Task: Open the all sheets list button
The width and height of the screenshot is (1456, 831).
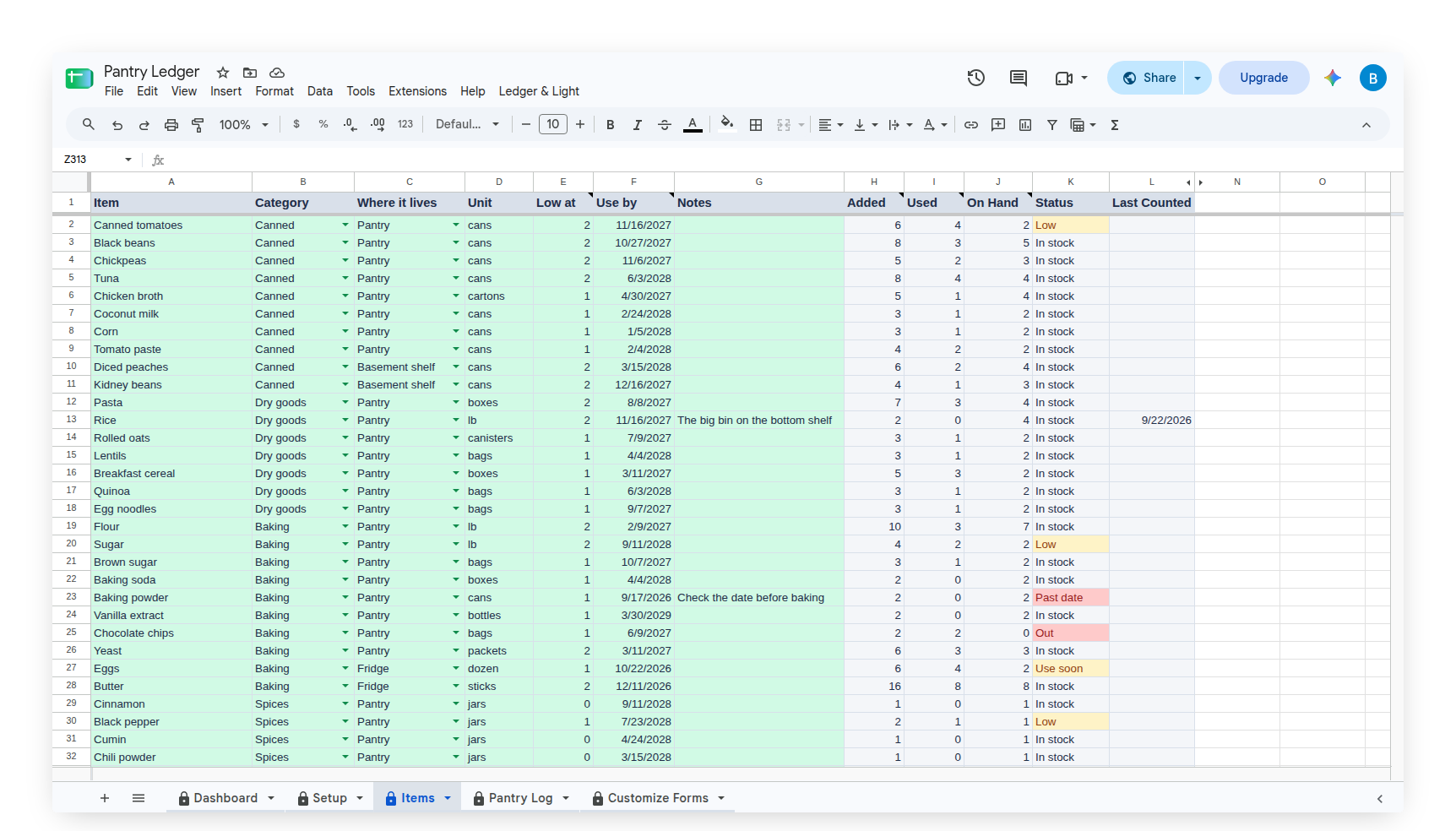Action: tap(139, 798)
